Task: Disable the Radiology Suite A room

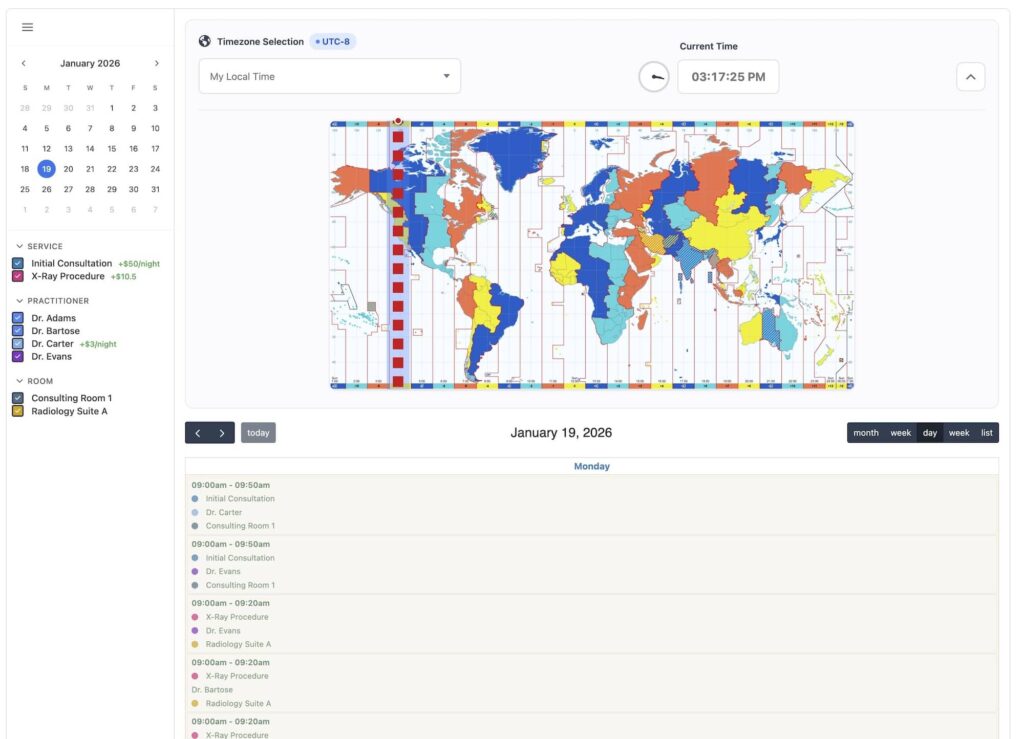Action: click(x=18, y=411)
